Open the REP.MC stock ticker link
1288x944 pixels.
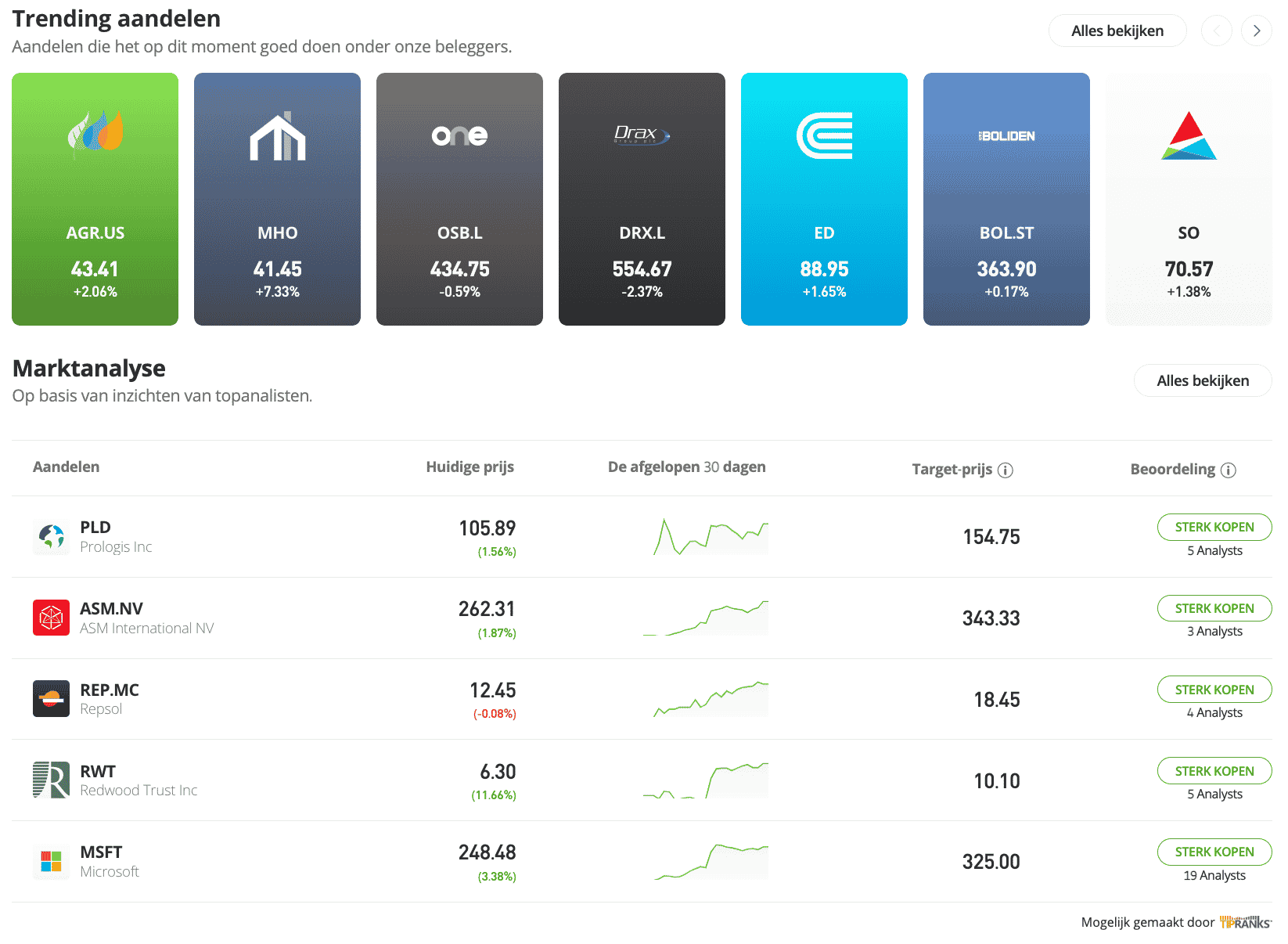pyautogui.click(x=110, y=690)
